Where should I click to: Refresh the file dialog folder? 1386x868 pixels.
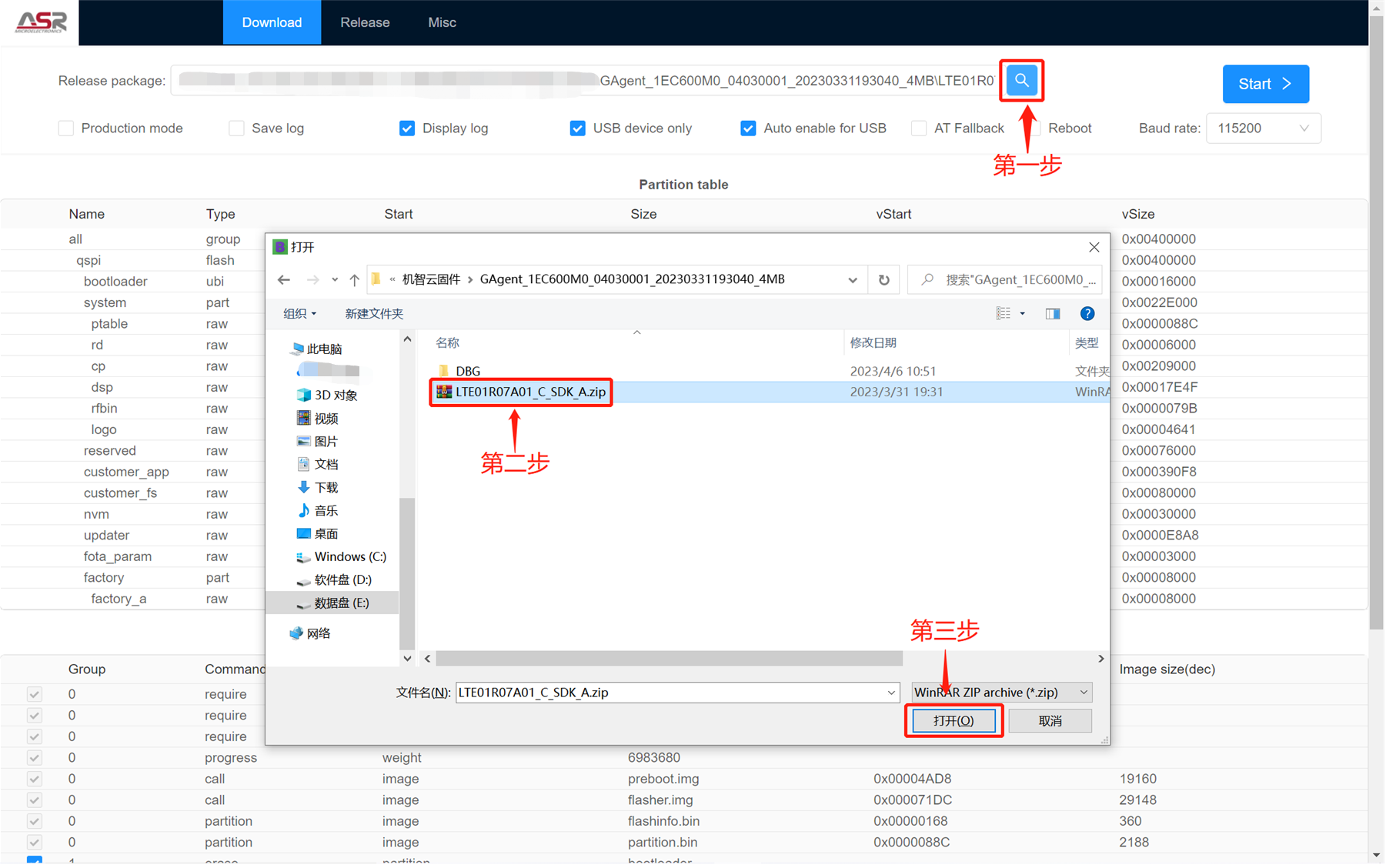click(x=883, y=280)
